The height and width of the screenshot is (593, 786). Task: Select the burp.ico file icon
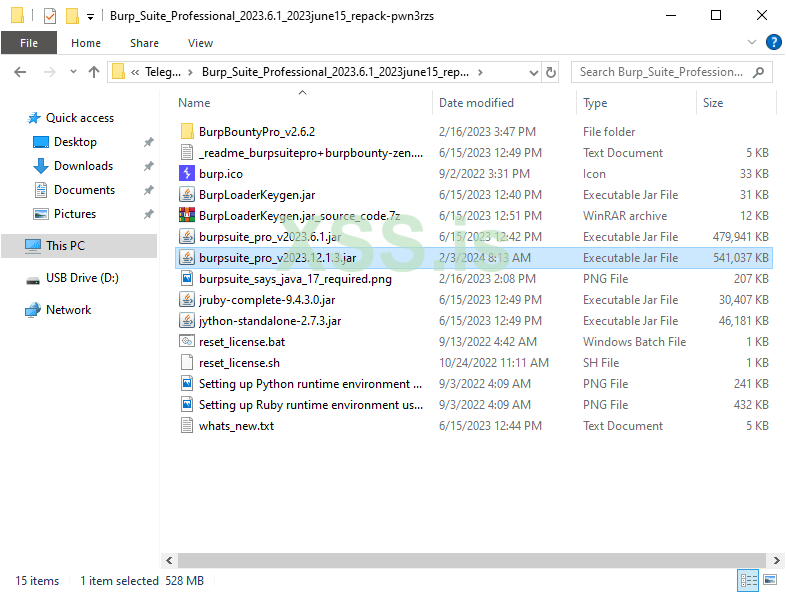coord(186,173)
